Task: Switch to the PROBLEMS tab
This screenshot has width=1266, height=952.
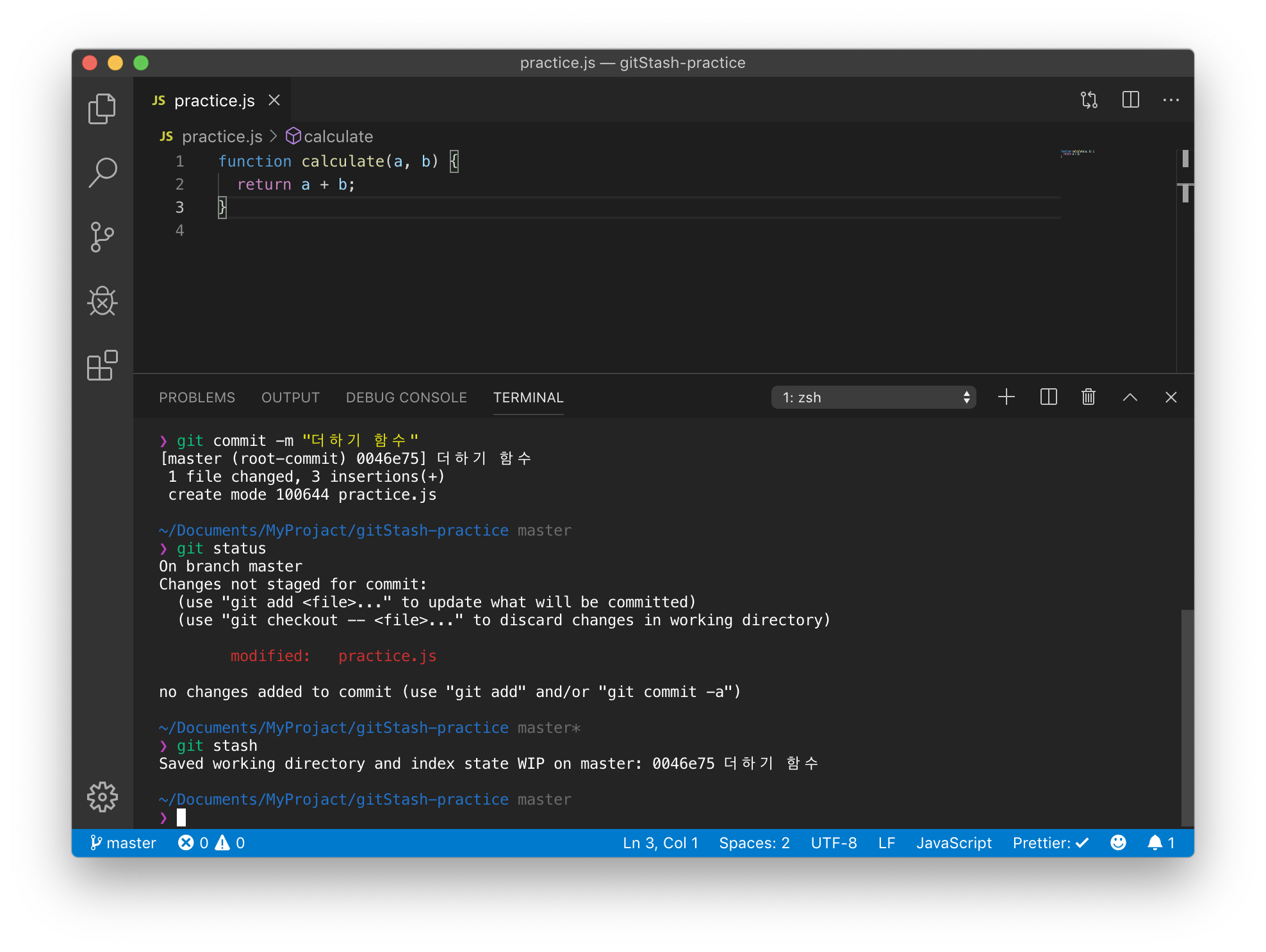Action: click(x=197, y=397)
